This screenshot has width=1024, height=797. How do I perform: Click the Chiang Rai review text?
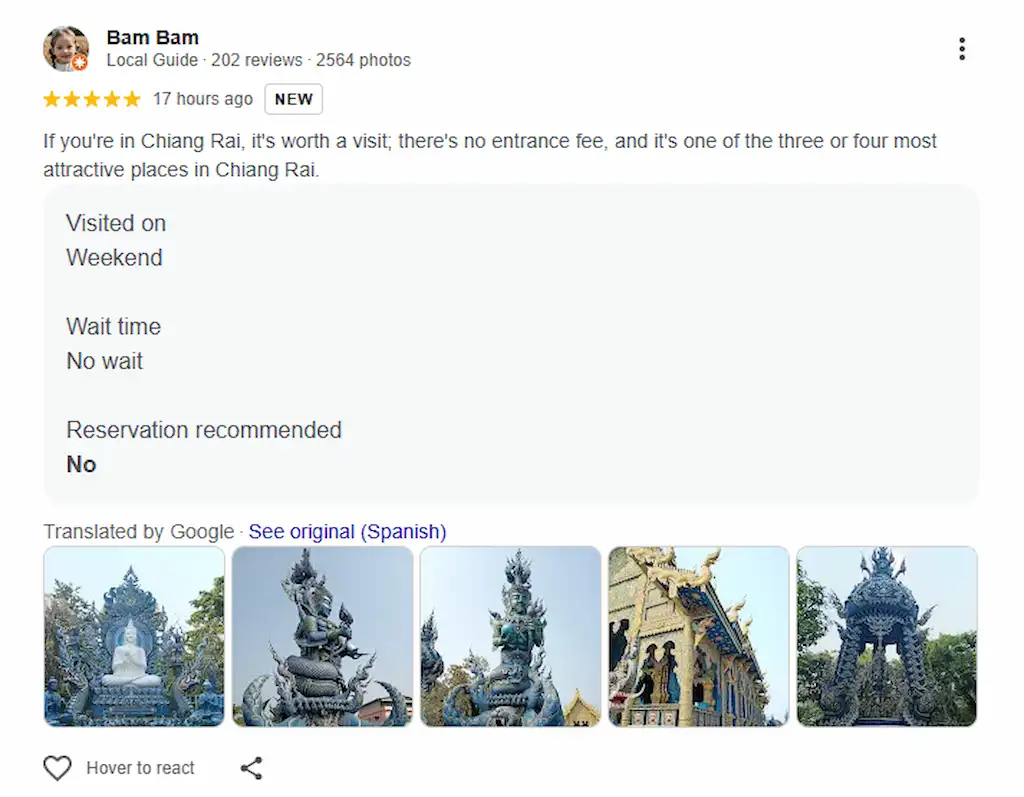pyautogui.click(x=490, y=155)
